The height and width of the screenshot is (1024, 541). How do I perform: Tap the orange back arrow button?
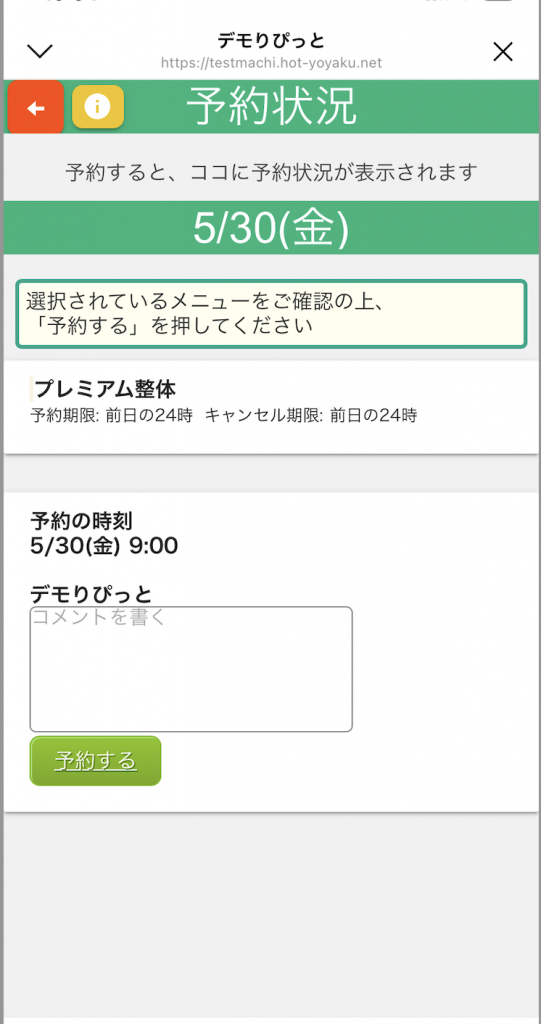tap(35, 107)
